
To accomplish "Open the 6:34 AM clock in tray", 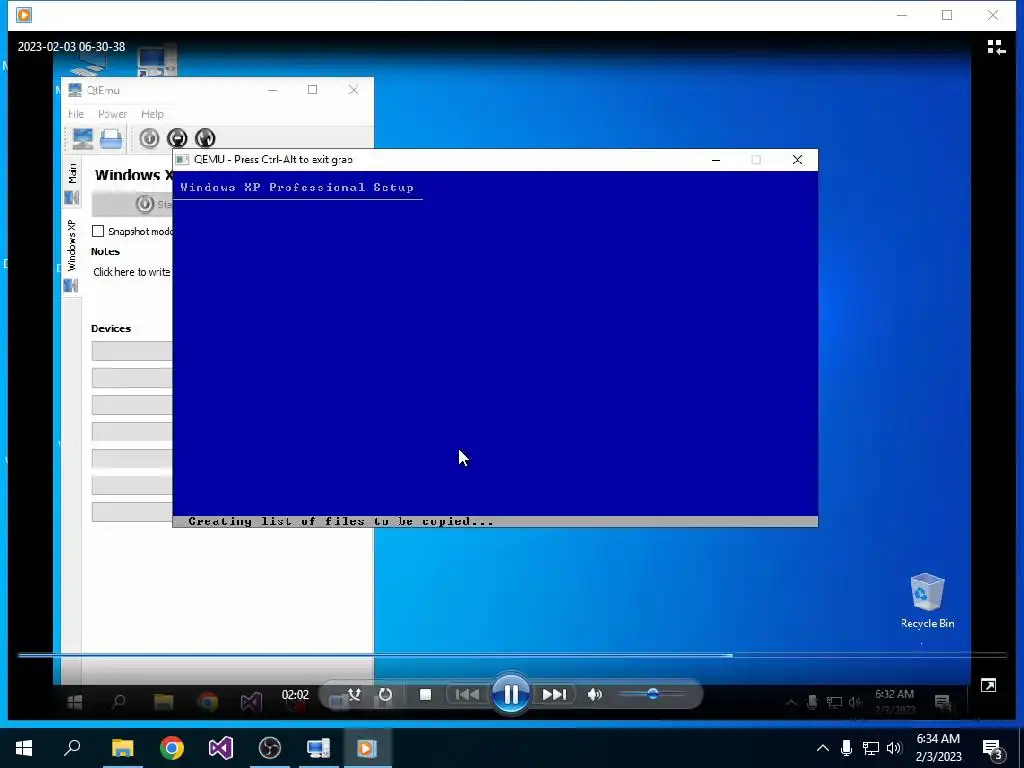I will point(938,748).
